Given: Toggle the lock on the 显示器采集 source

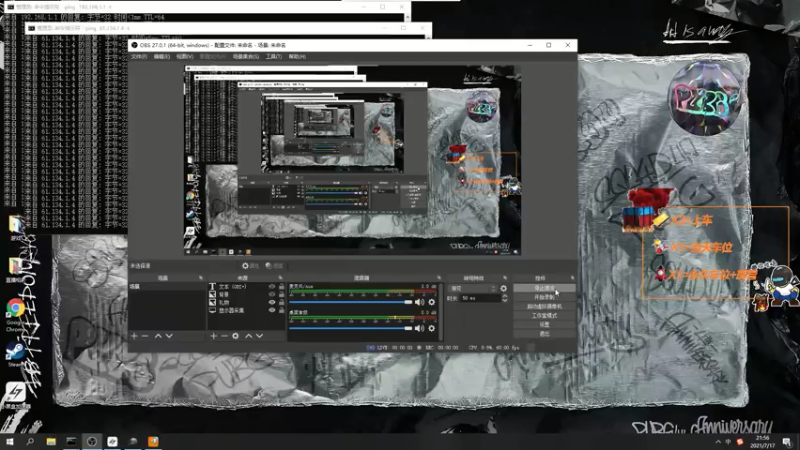Looking at the screenshot, I should coord(281,310).
